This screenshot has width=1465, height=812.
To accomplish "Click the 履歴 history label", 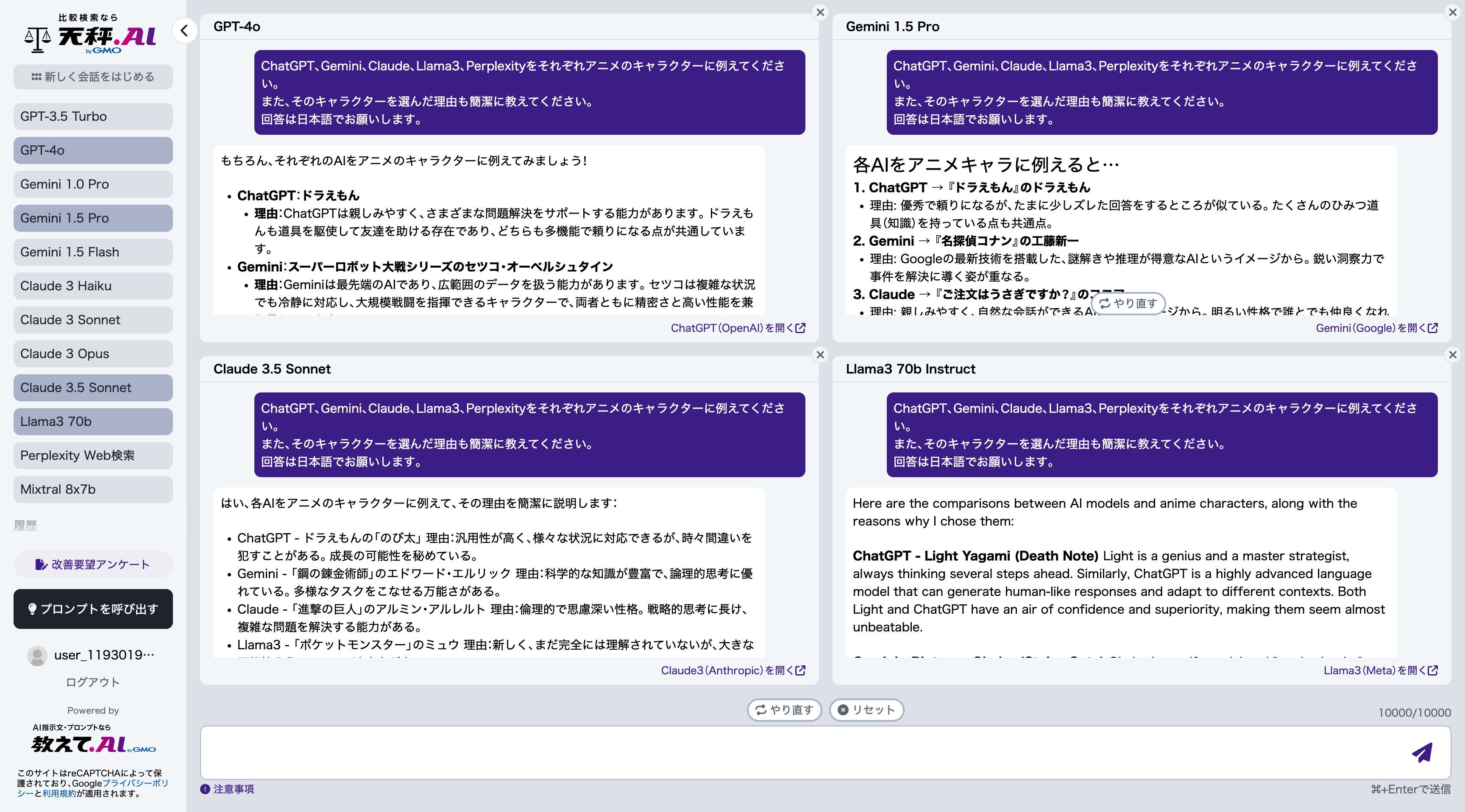I will pos(25,526).
